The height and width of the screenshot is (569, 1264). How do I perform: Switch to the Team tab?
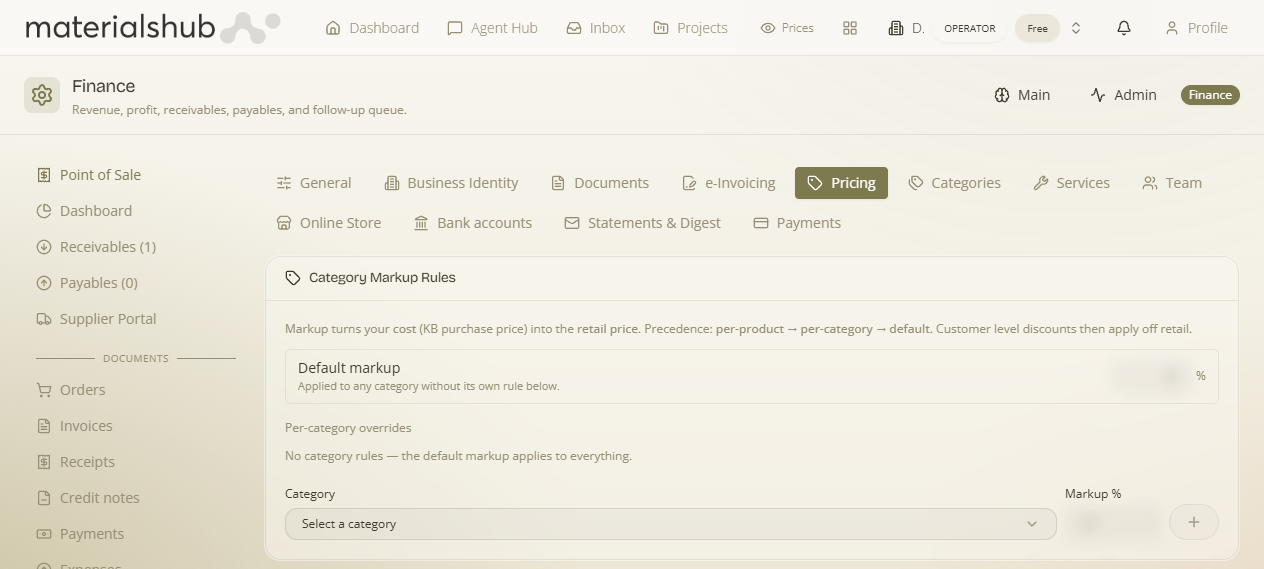[1172, 183]
